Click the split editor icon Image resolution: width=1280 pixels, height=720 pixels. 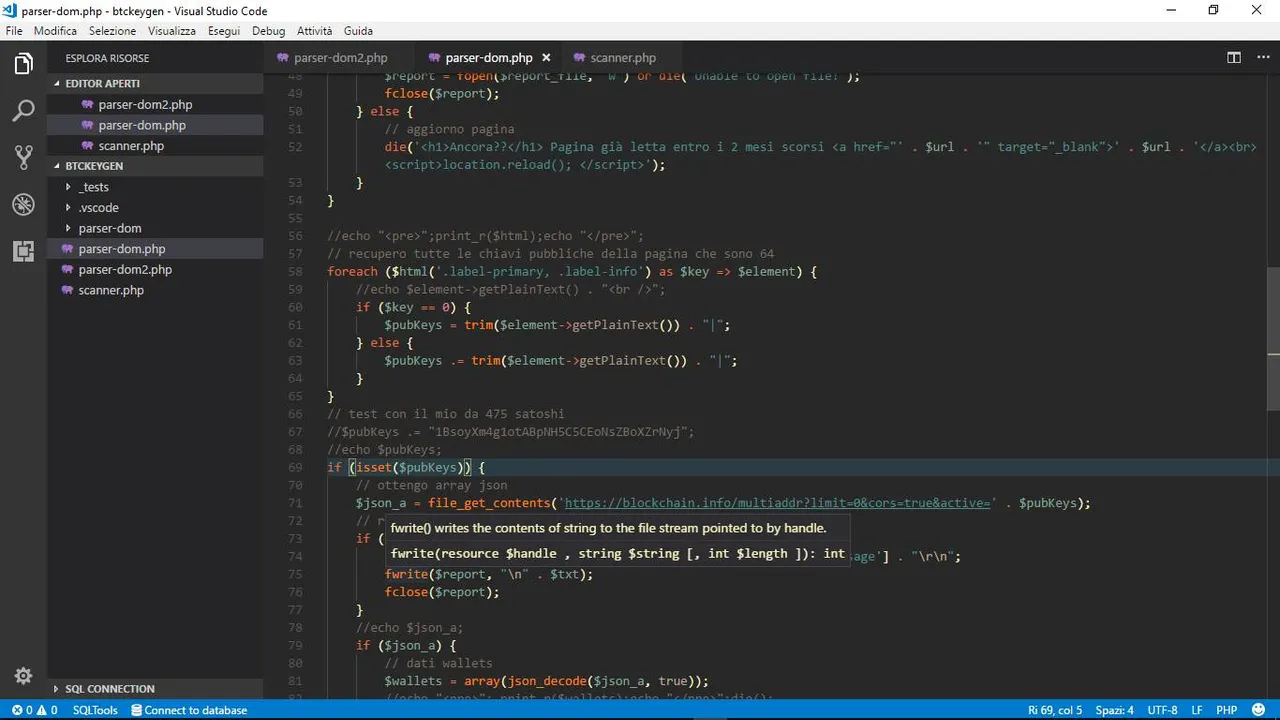click(1234, 58)
